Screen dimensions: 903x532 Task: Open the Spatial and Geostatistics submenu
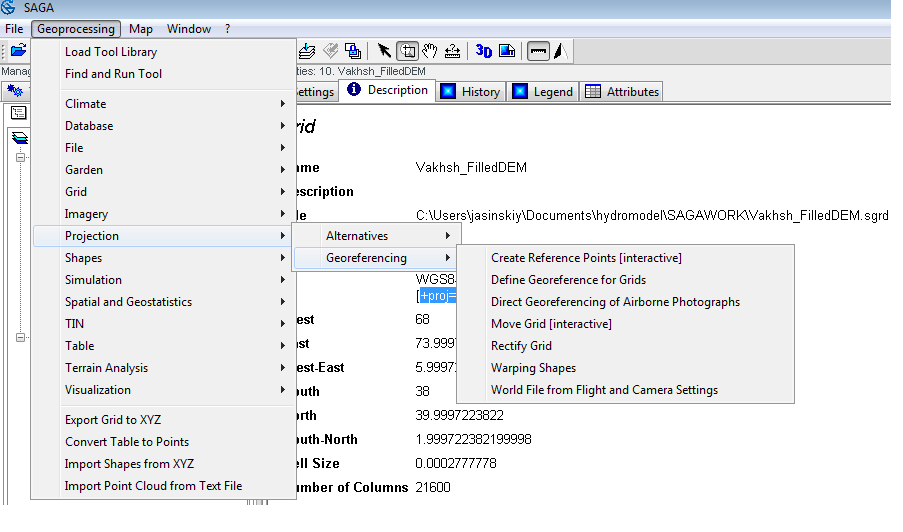pyautogui.click(x=128, y=302)
